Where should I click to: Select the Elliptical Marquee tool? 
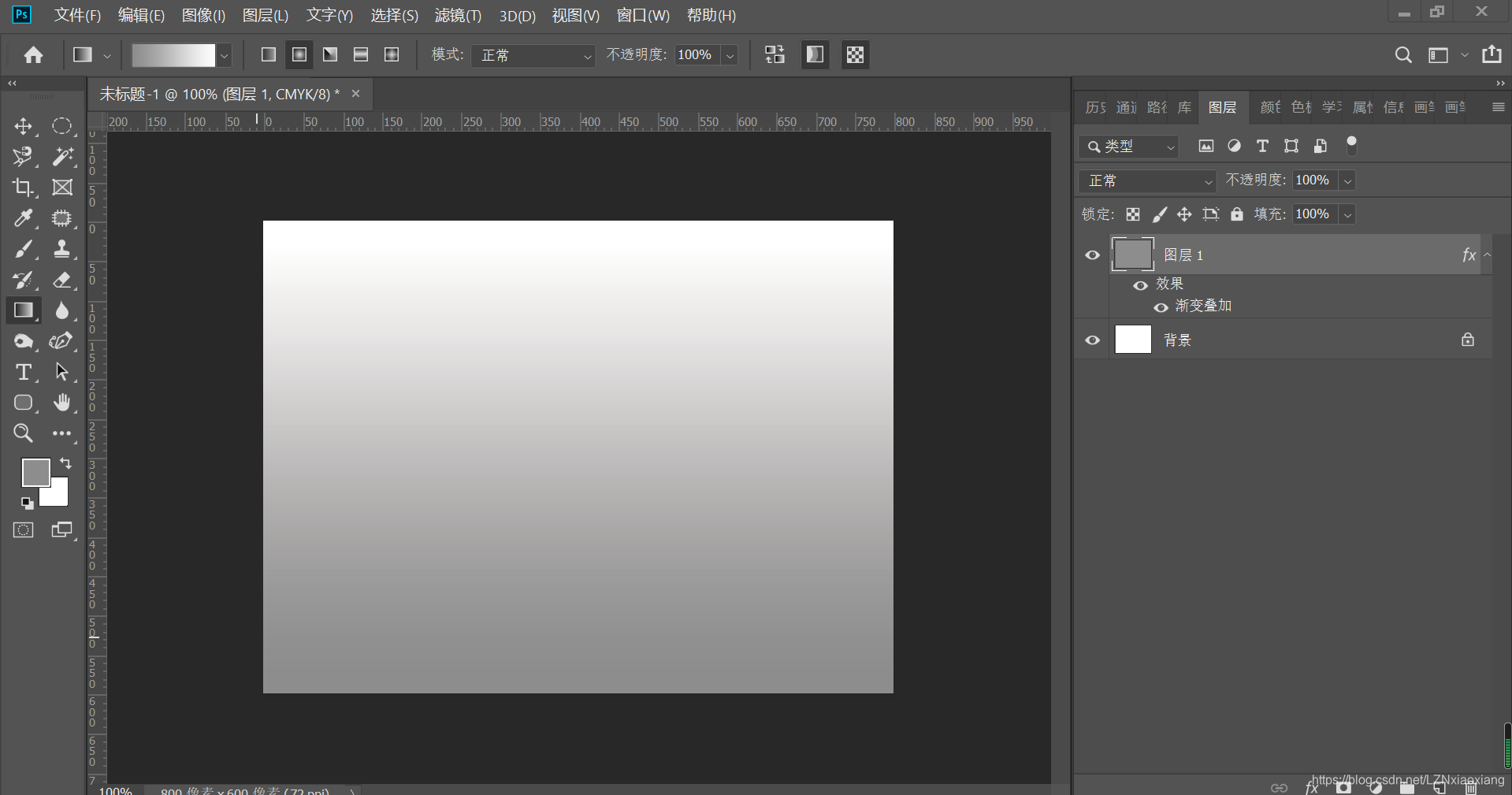(x=62, y=126)
